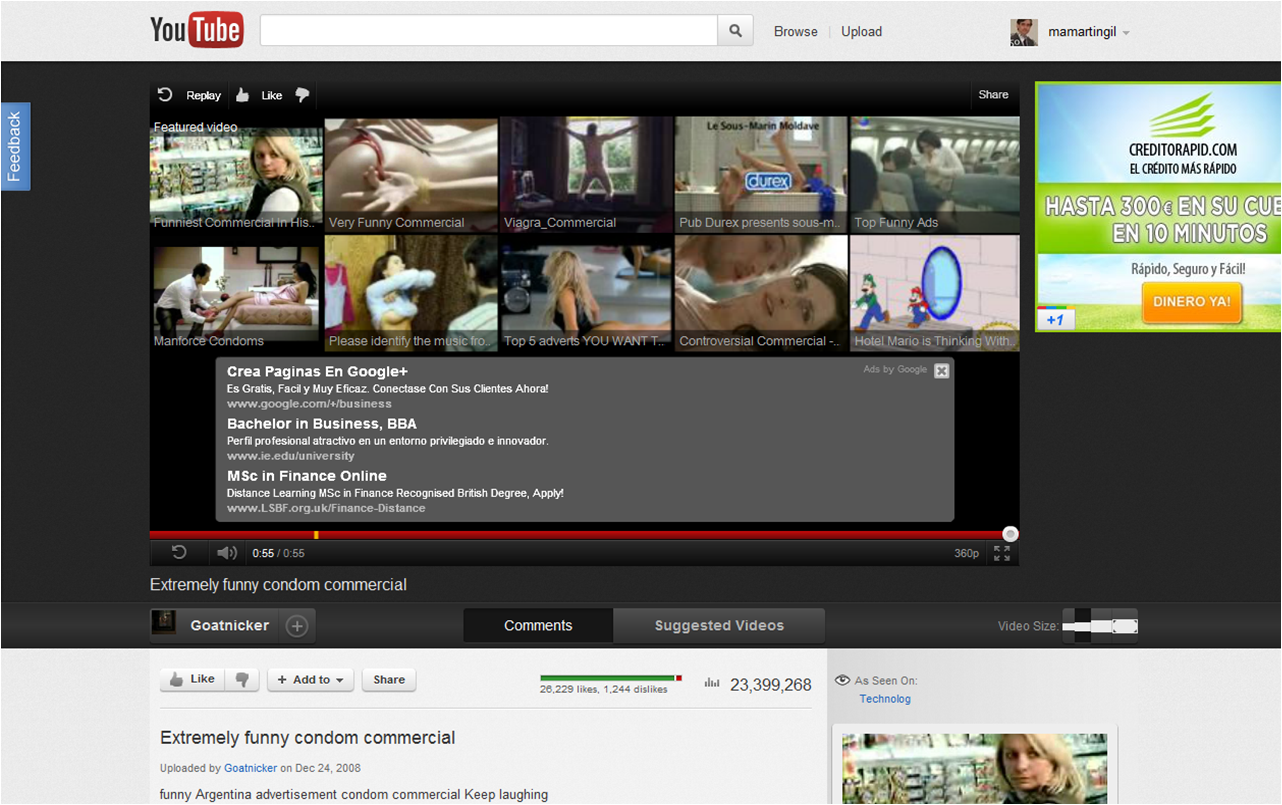Click the www.ie.edu/university ad URL
This screenshot has width=1282, height=805.
tap(291, 456)
